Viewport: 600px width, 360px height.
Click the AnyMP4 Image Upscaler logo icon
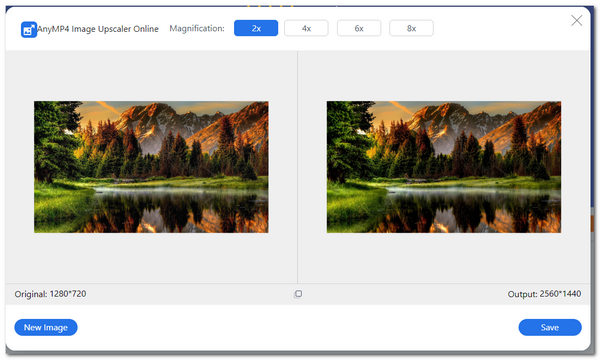(29, 29)
